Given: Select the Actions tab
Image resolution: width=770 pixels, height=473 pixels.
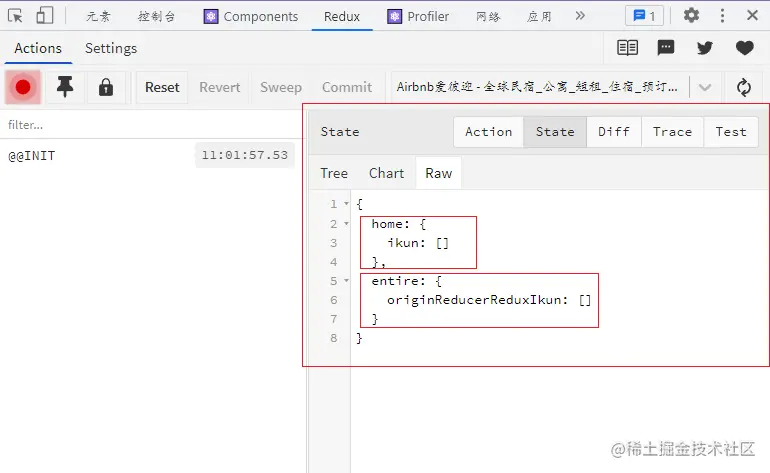Looking at the screenshot, I should (38, 48).
